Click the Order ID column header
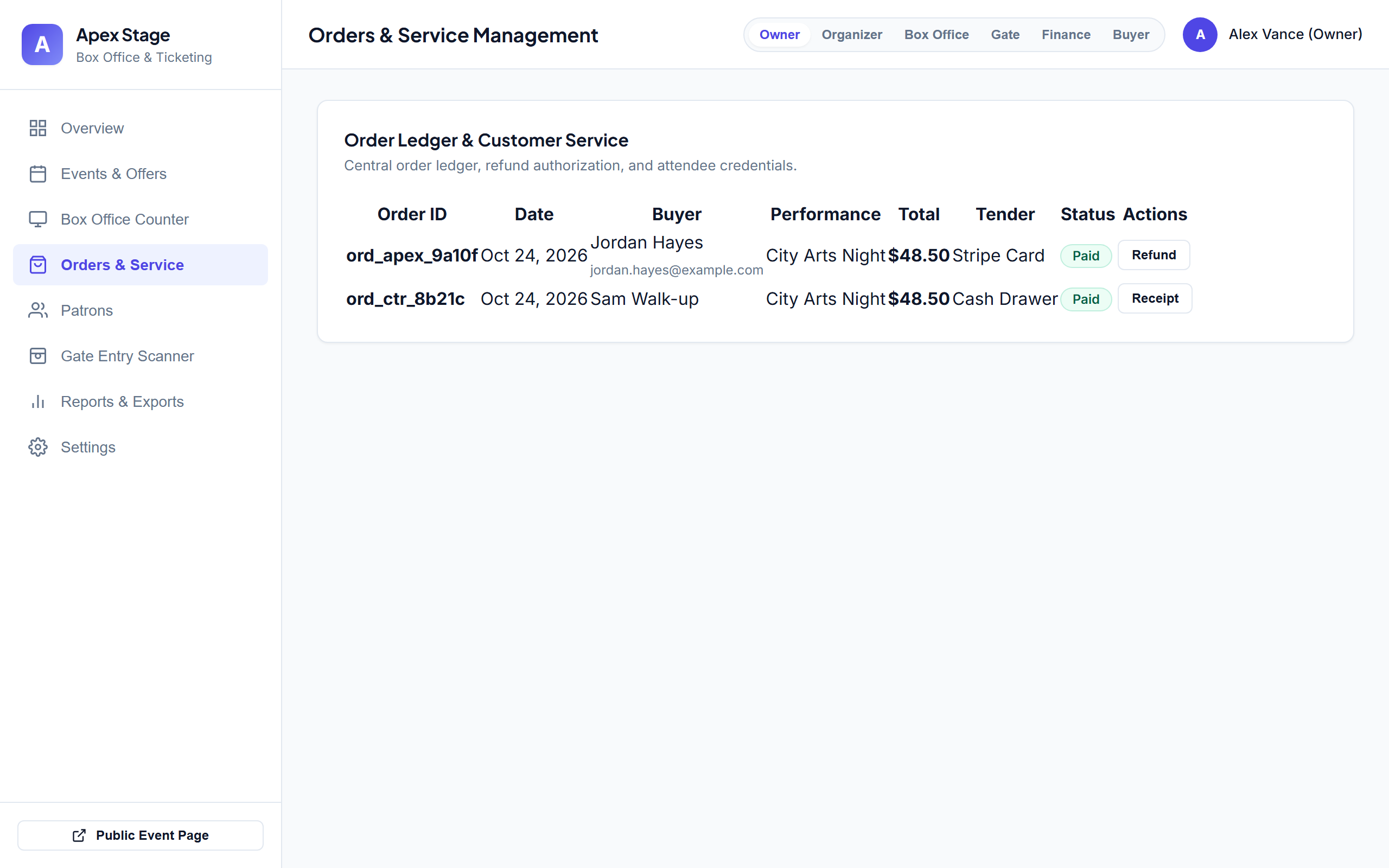The width and height of the screenshot is (1389, 868). (x=411, y=214)
